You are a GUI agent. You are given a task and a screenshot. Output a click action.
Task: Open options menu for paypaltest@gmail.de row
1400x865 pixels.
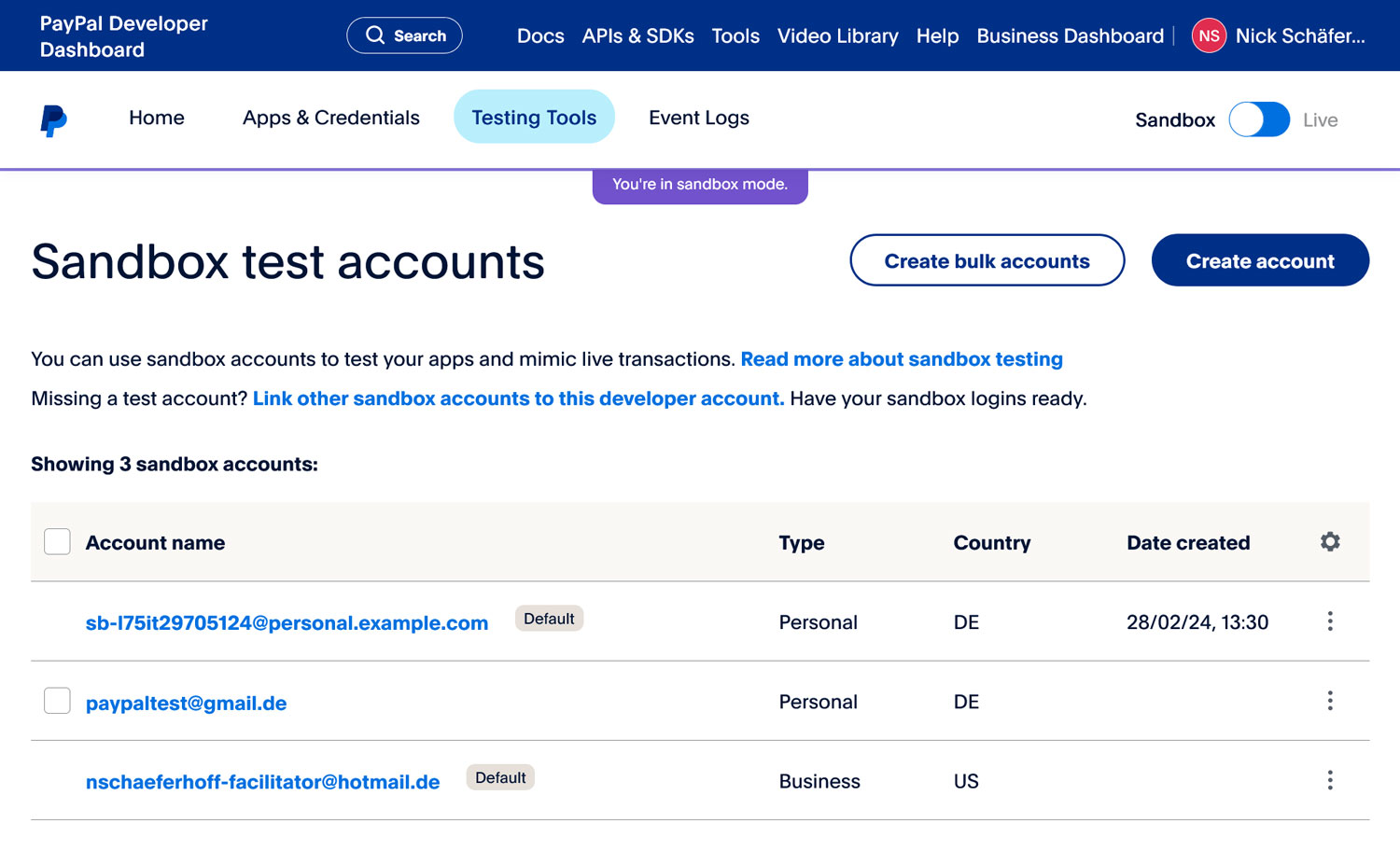(x=1330, y=701)
